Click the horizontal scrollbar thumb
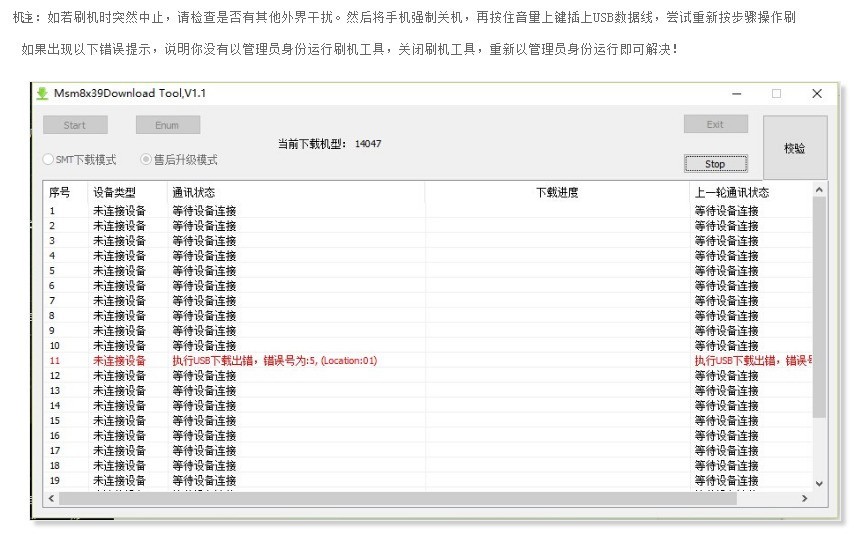This screenshot has width=861, height=544. coord(398,498)
